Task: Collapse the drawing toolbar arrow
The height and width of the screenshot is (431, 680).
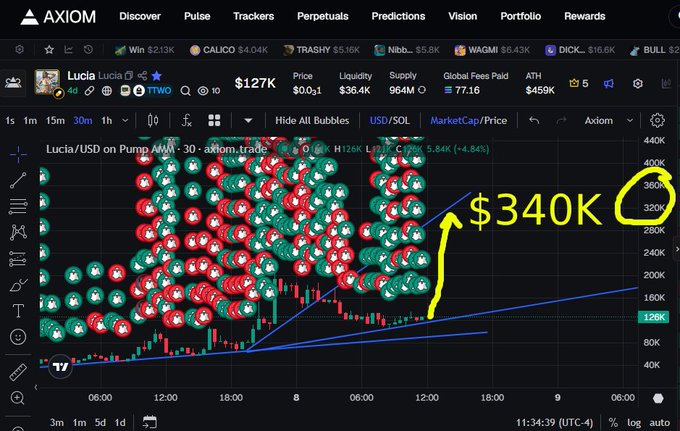Action: pyautogui.click(x=36, y=387)
